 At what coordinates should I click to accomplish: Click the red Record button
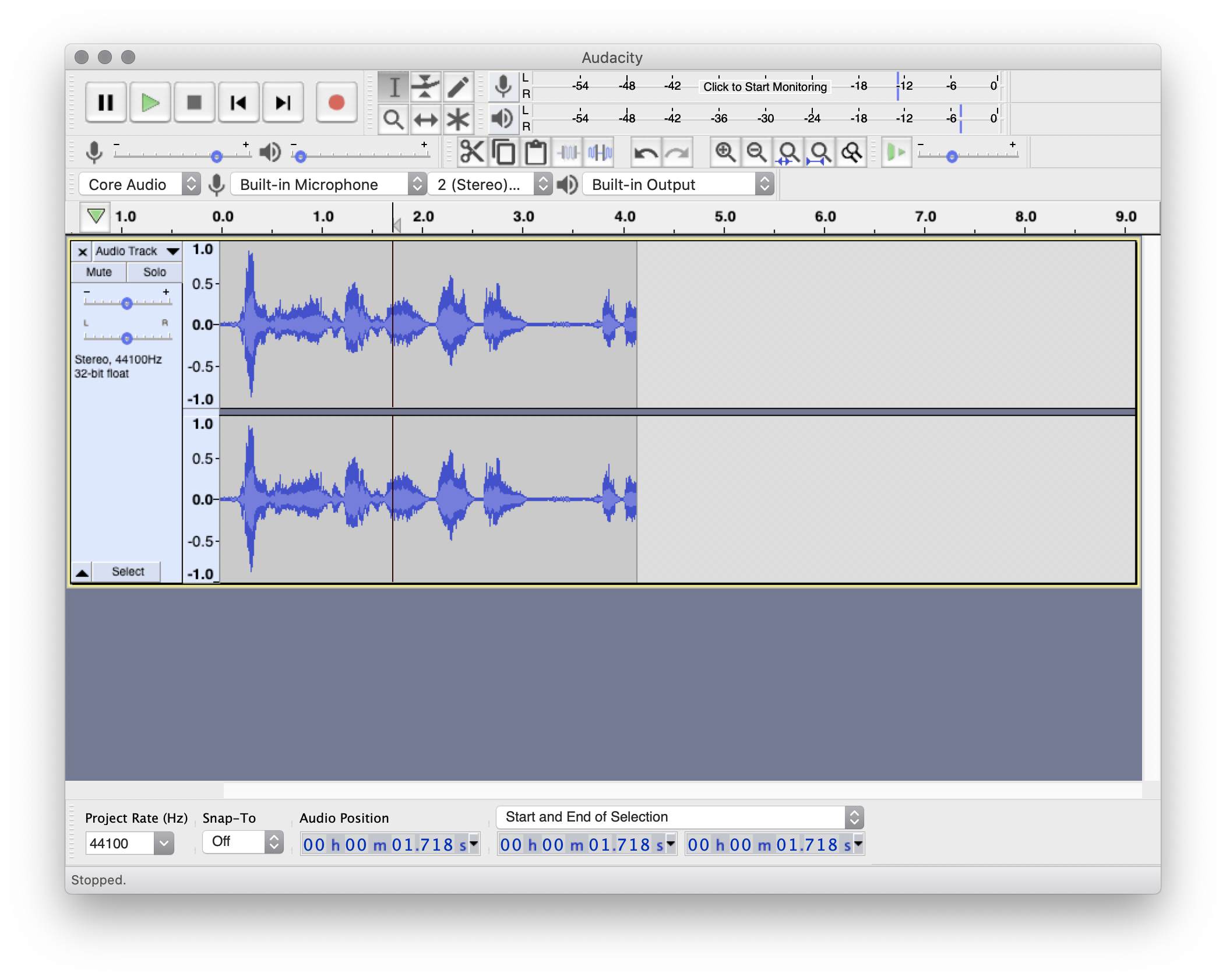336,103
